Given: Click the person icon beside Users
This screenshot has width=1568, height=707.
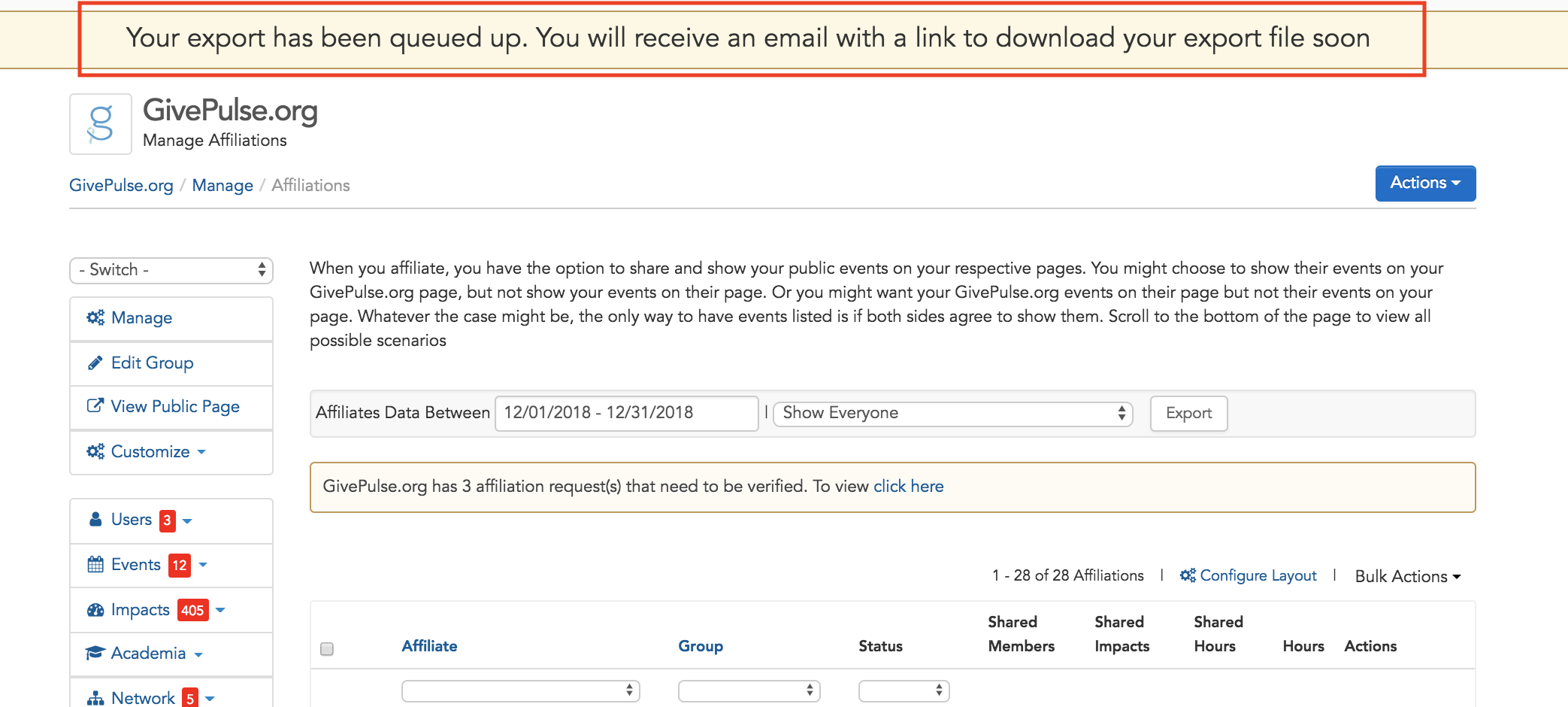Looking at the screenshot, I should 95,519.
